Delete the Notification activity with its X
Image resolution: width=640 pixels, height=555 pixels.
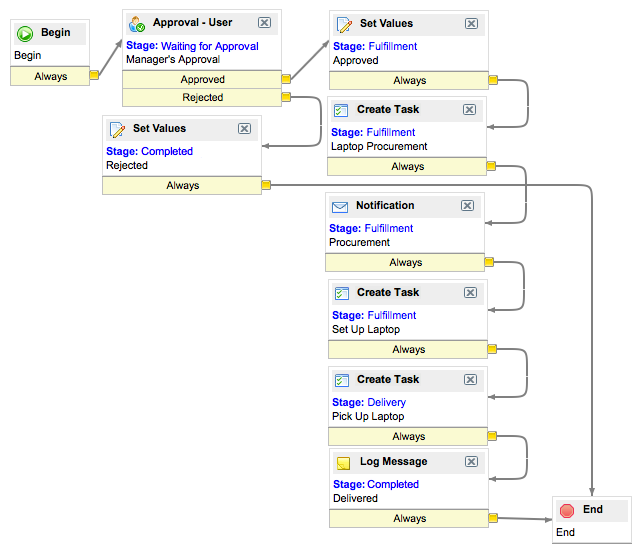pos(467,205)
